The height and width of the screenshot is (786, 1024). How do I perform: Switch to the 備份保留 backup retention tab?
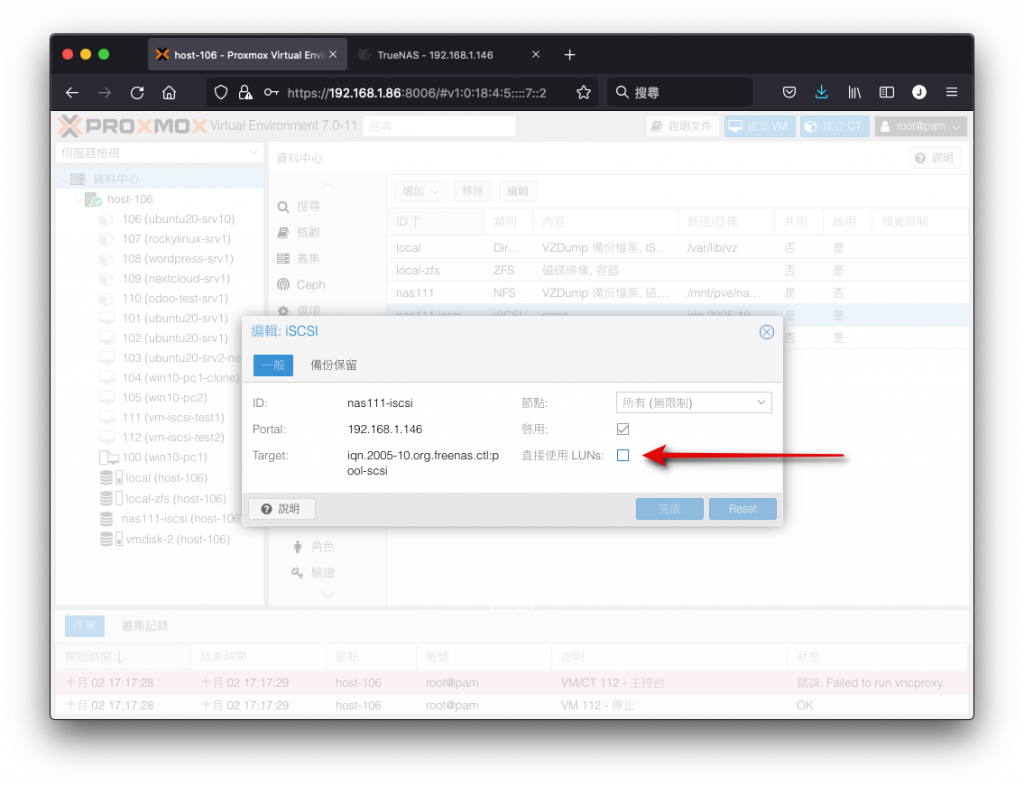[x=334, y=365]
